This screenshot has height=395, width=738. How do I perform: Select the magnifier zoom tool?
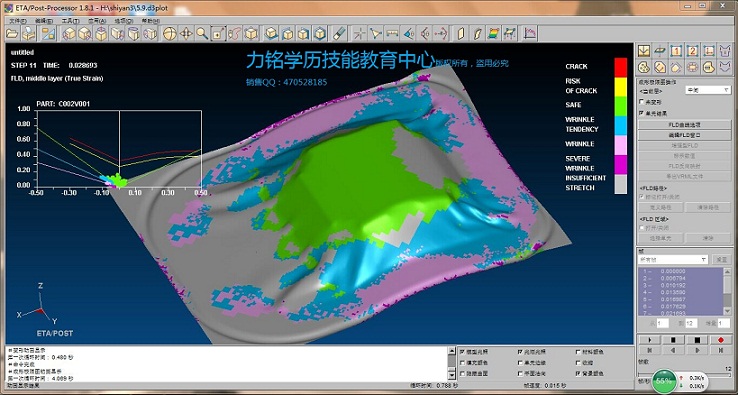(202, 33)
